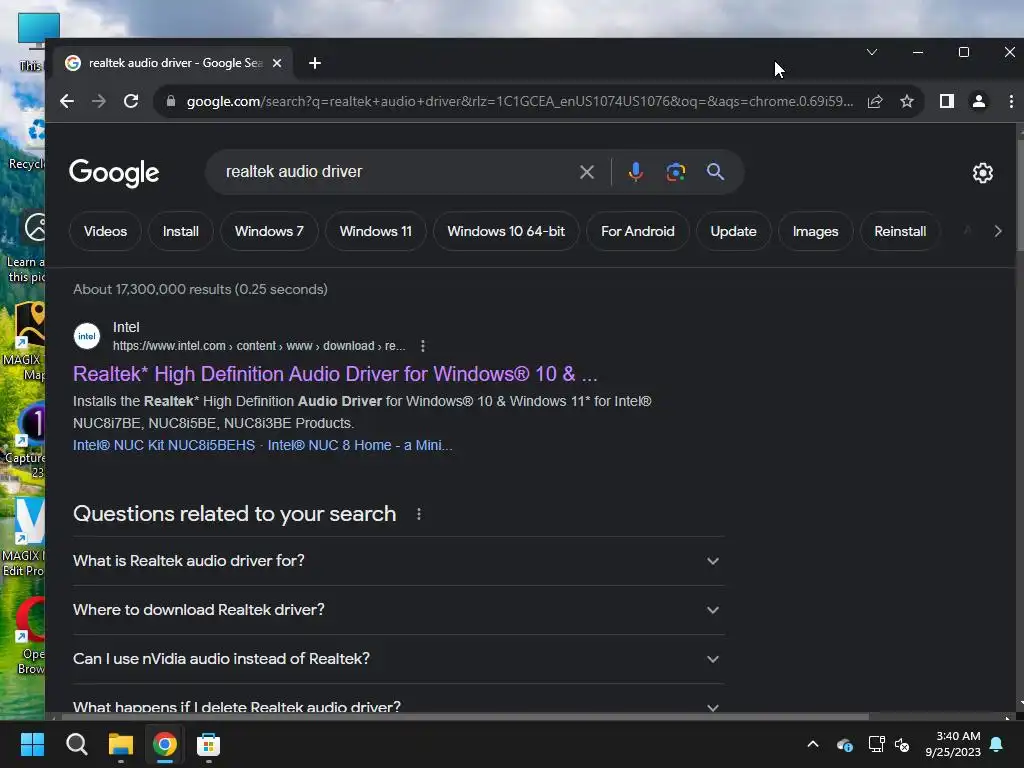
Task: Select the Reinstall filter chip
Action: [x=900, y=231]
